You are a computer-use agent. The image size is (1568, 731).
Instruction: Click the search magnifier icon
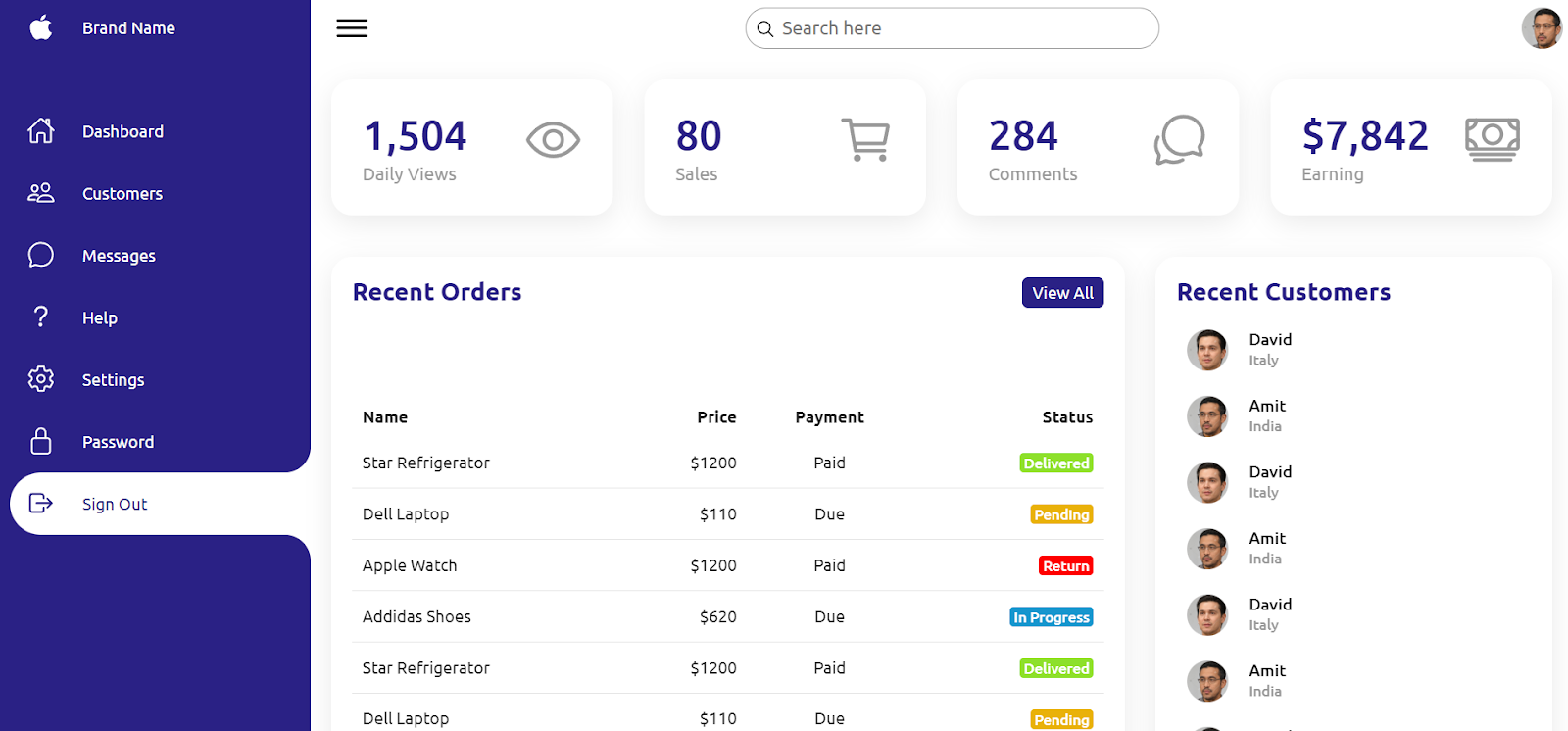point(765,29)
